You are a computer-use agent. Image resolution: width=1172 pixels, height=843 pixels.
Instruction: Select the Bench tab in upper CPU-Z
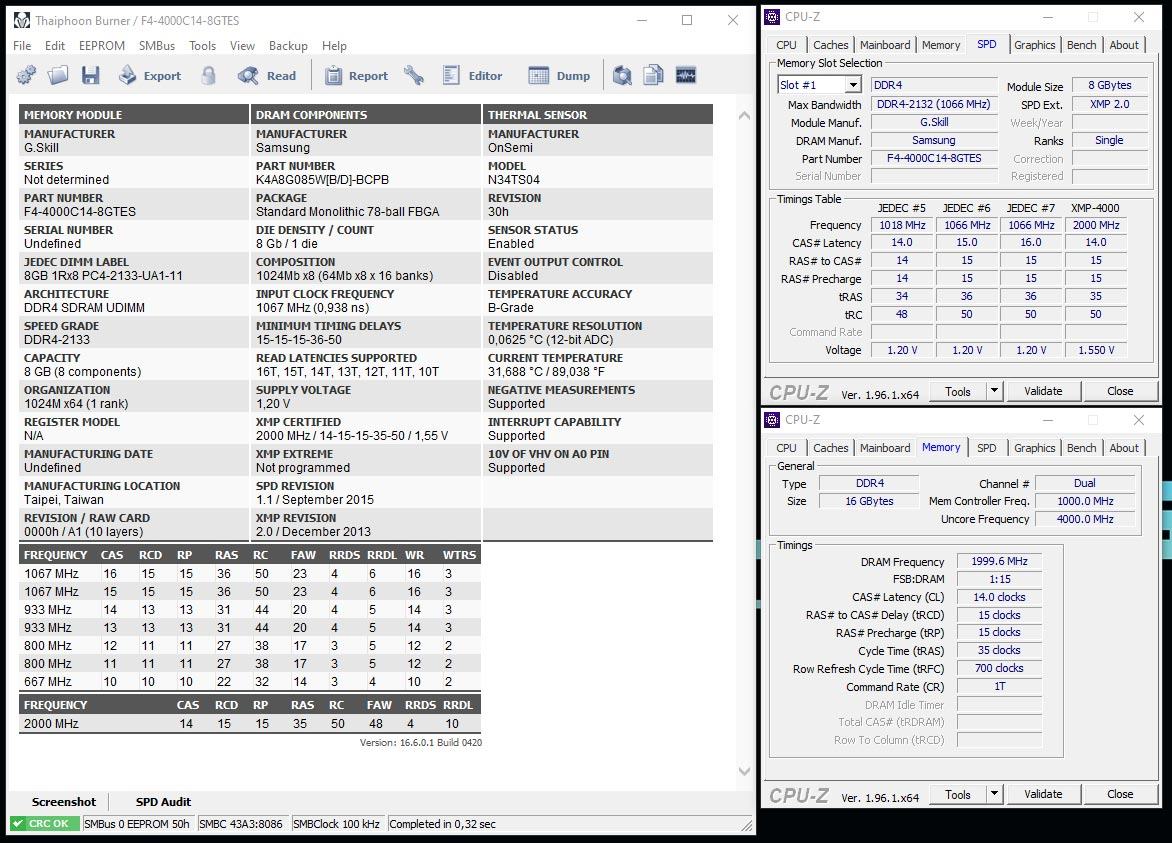1082,45
